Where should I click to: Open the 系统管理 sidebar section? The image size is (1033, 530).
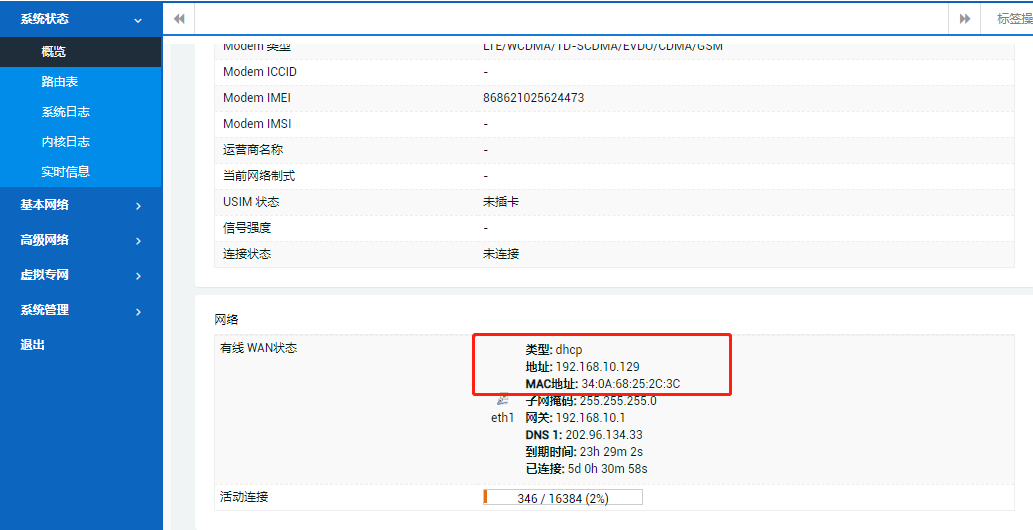(45, 310)
